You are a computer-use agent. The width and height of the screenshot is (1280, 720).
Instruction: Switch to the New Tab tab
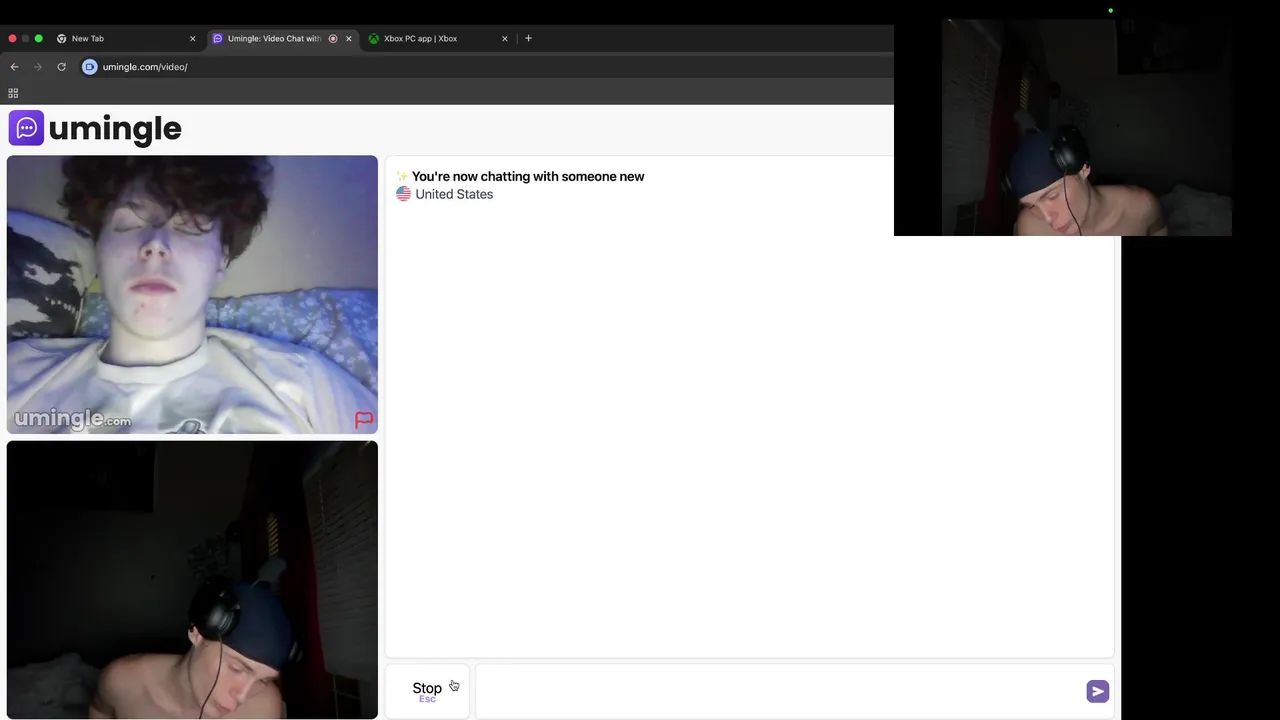coord(125,39)
